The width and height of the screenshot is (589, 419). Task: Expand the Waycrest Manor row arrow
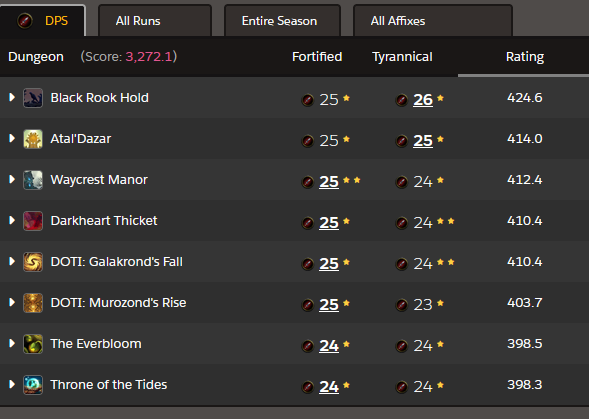(12, 179)
